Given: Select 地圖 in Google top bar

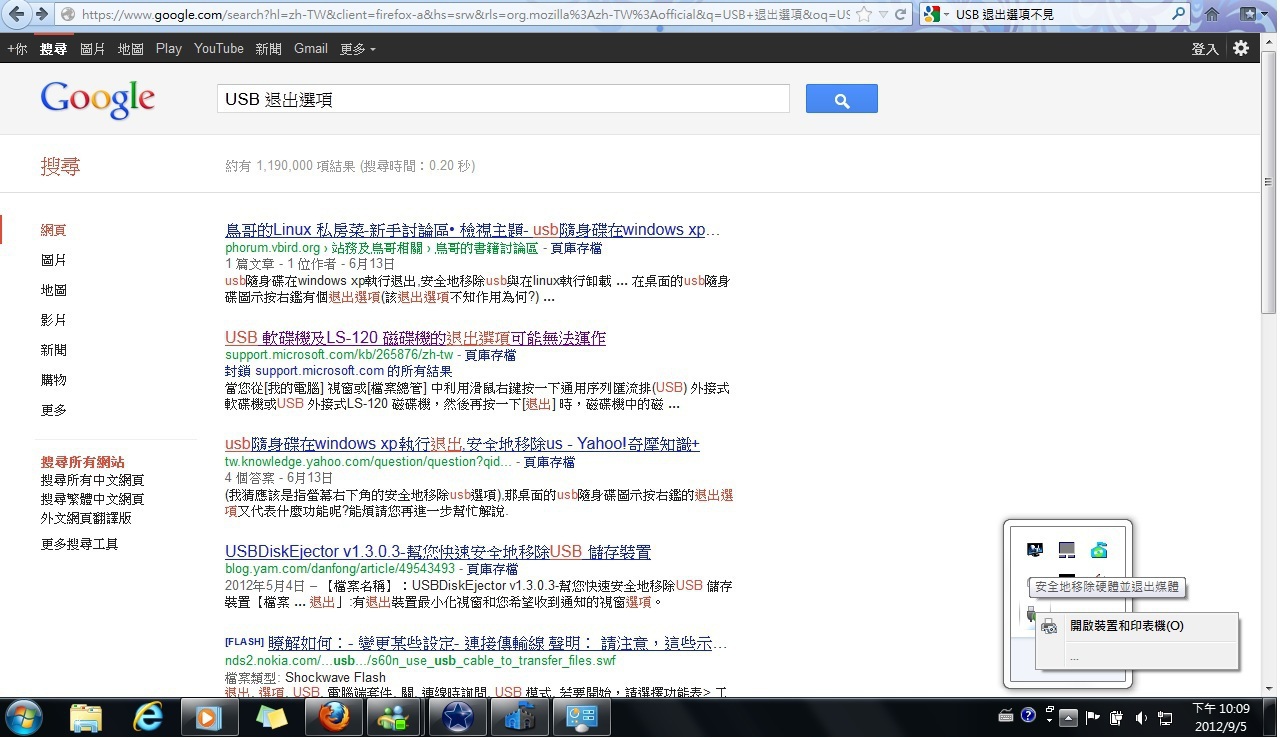Looking at the screenshot, I should 130,48.
